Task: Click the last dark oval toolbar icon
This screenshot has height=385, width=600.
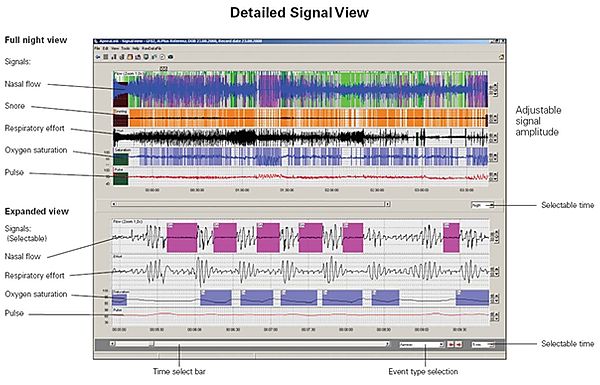Action: point(170,57)
